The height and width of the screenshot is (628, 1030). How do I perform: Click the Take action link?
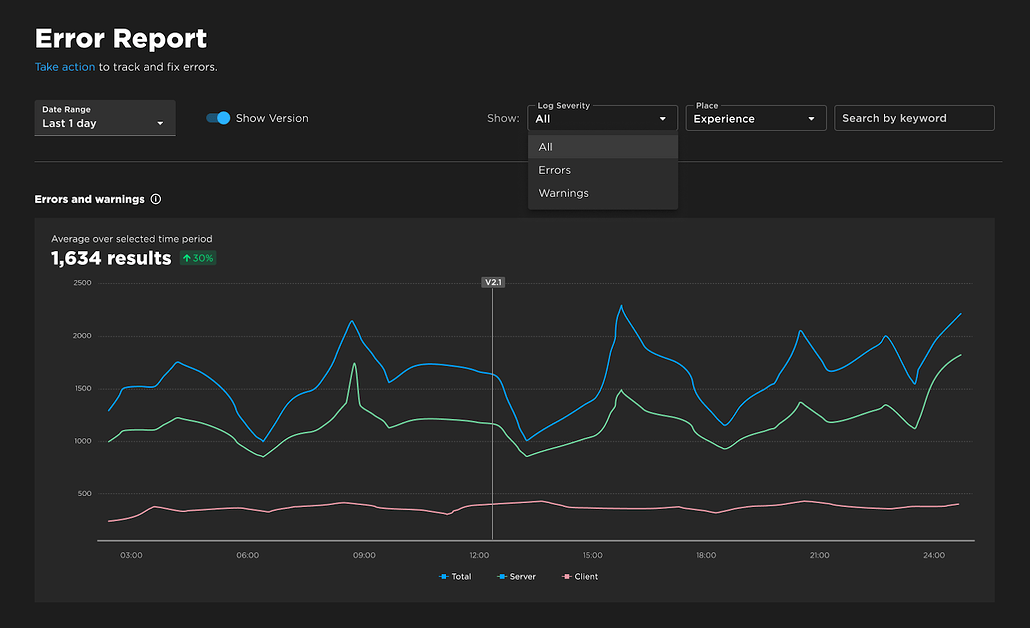click(x=64, y=67)
